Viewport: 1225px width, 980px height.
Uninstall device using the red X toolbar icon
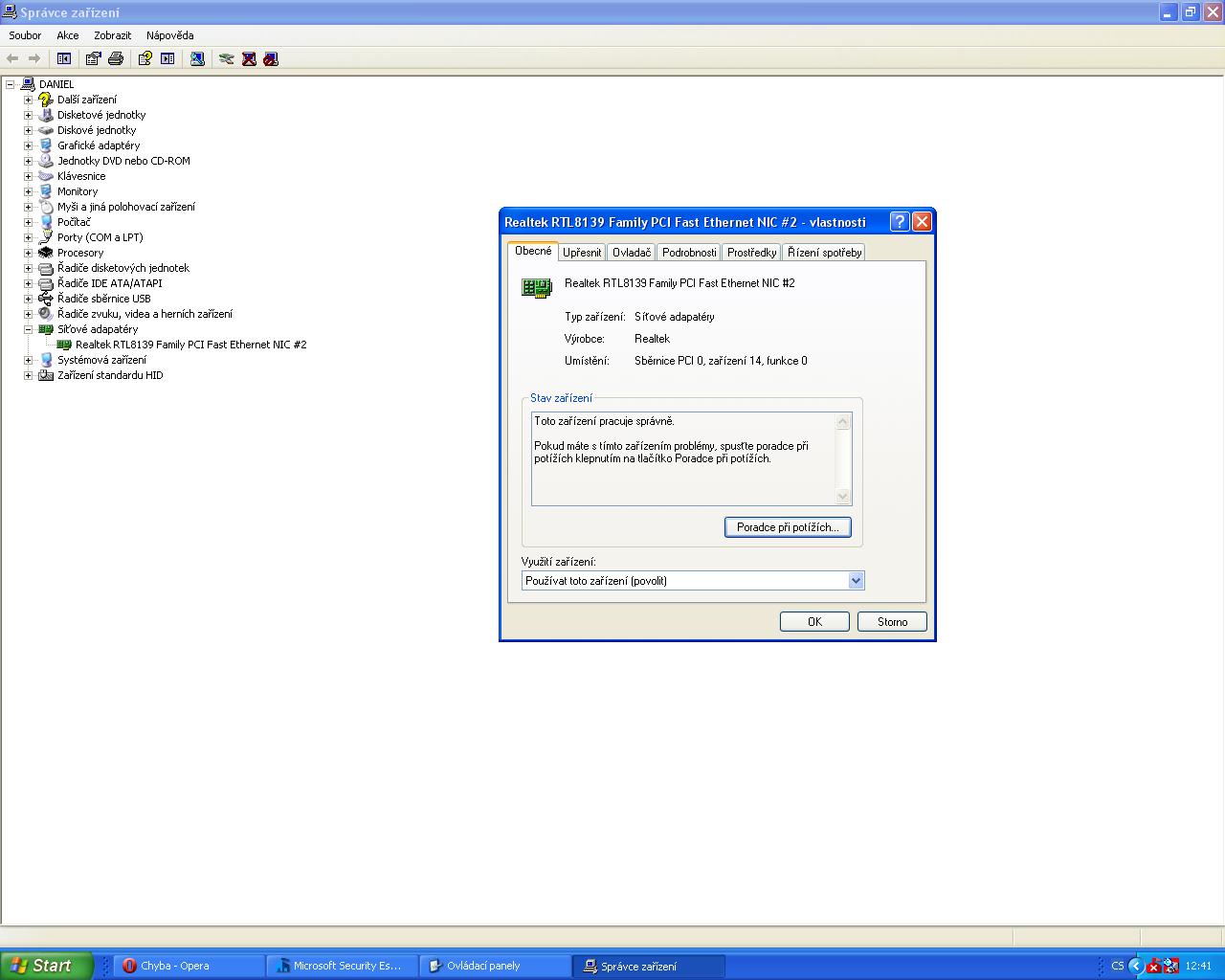coord(249,58)
